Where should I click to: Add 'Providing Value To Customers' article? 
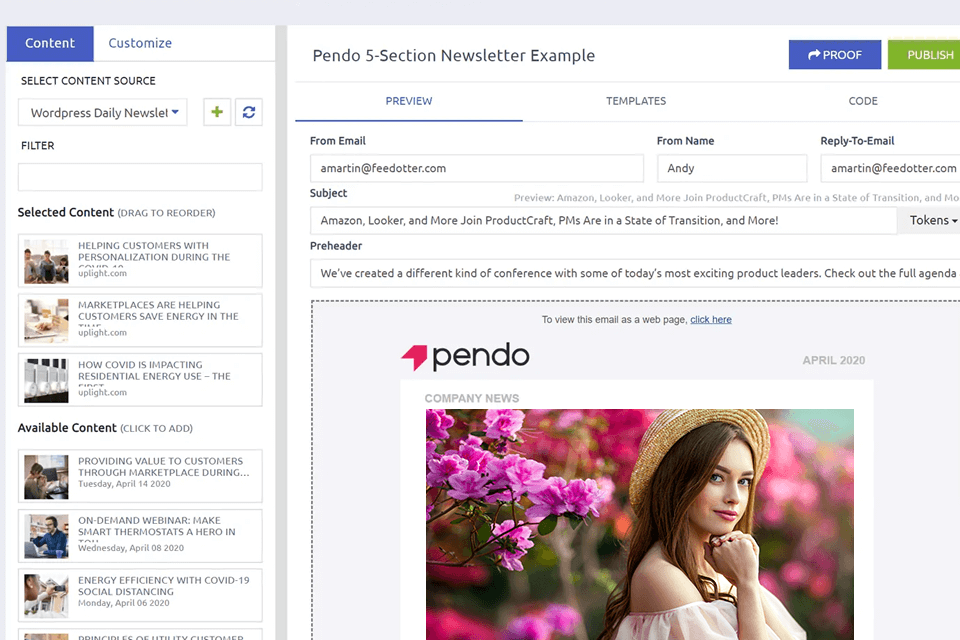coord(140,476)
